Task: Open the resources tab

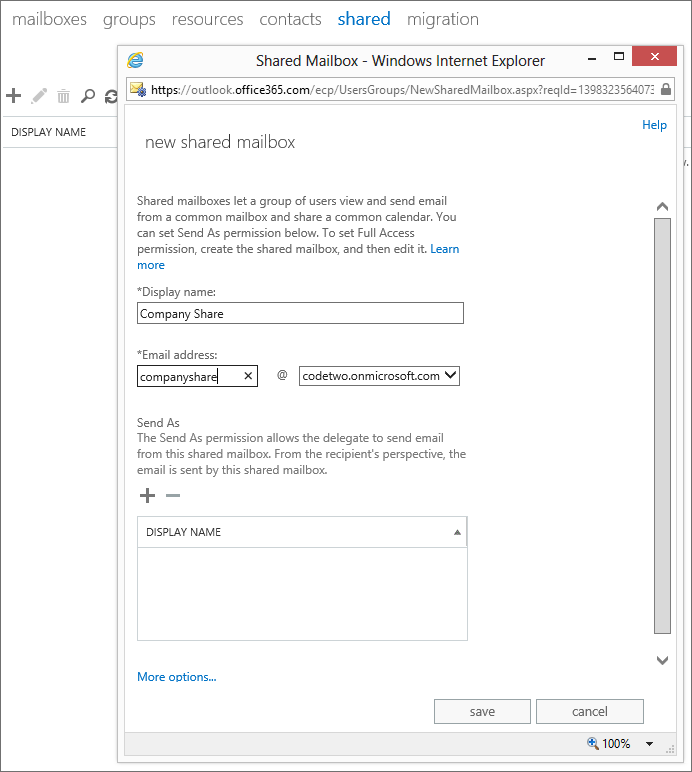Action: click(x=207, y=19)
